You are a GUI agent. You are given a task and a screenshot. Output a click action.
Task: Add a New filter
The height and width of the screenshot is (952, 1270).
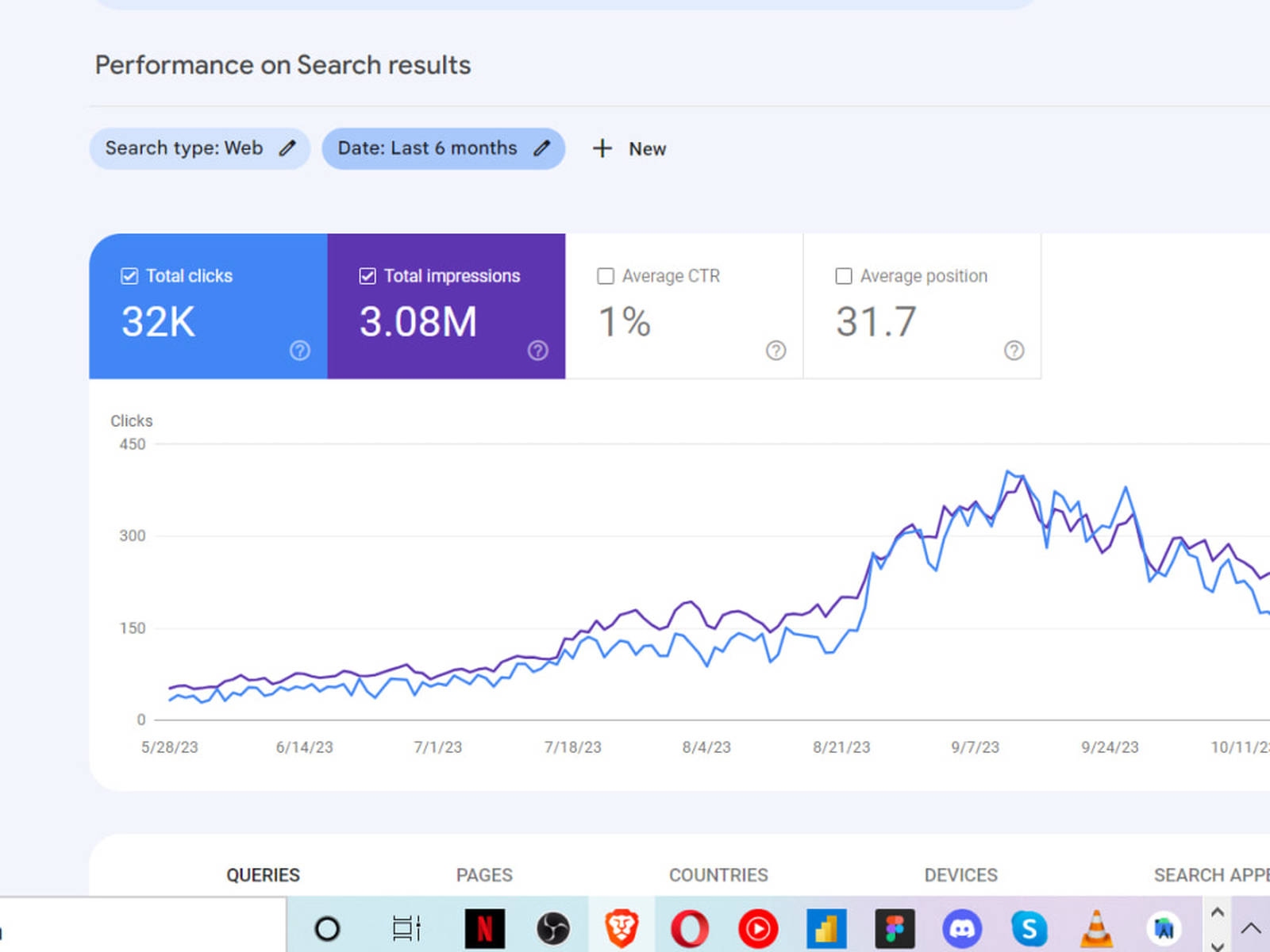(x=630, y=148)
